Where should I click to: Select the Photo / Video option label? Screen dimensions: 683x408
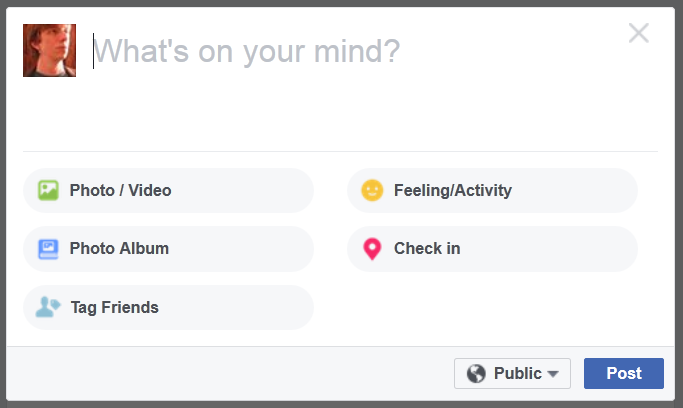click(x=120, y=190)
